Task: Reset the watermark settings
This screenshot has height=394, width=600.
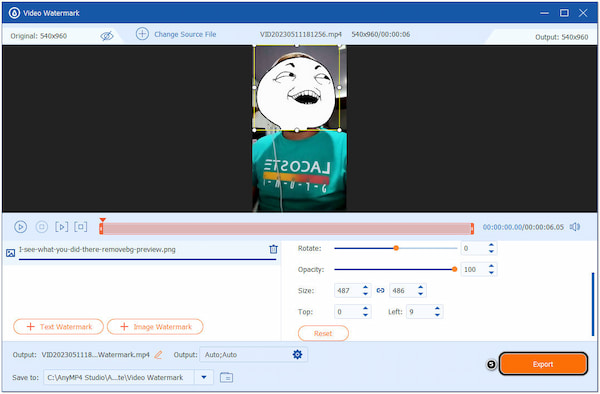Action: tap(323, 333)
